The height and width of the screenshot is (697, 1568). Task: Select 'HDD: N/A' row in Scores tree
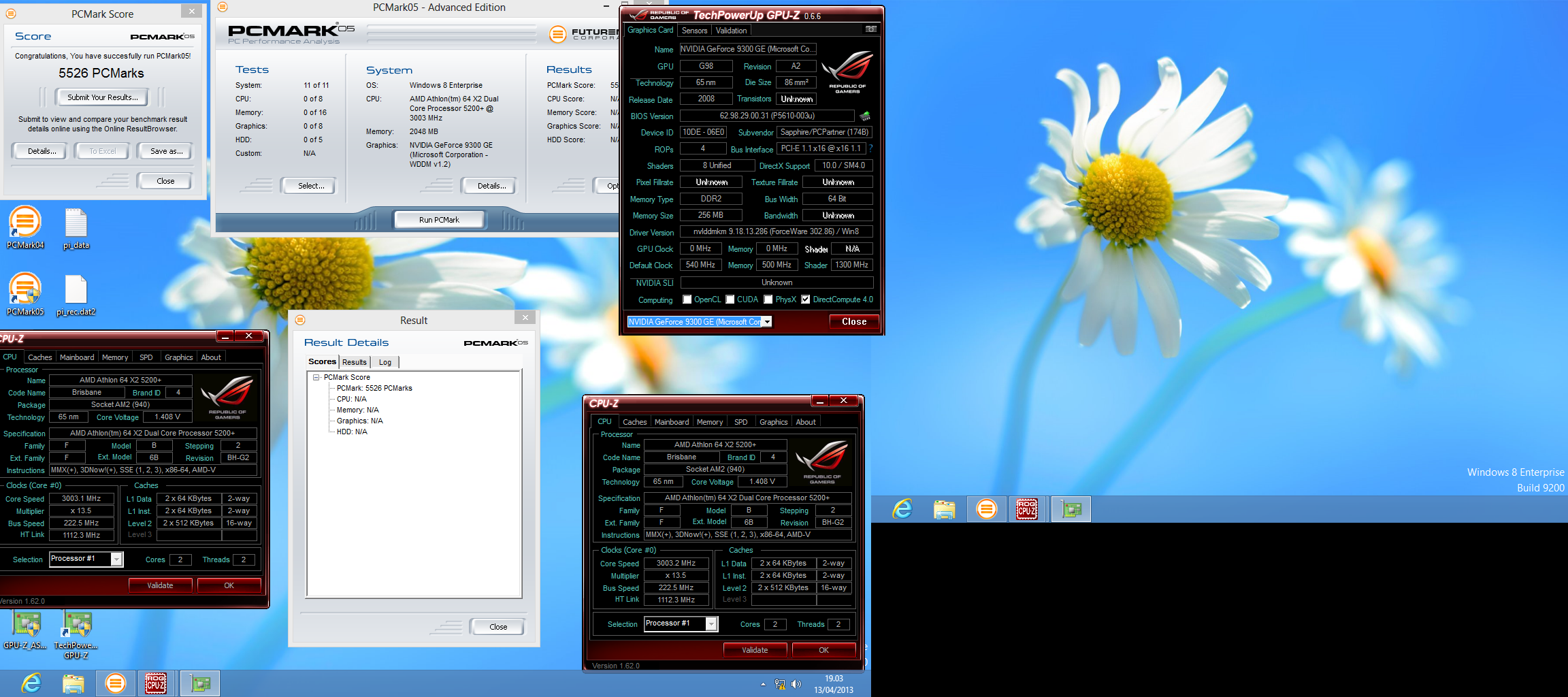click(352, 432)
